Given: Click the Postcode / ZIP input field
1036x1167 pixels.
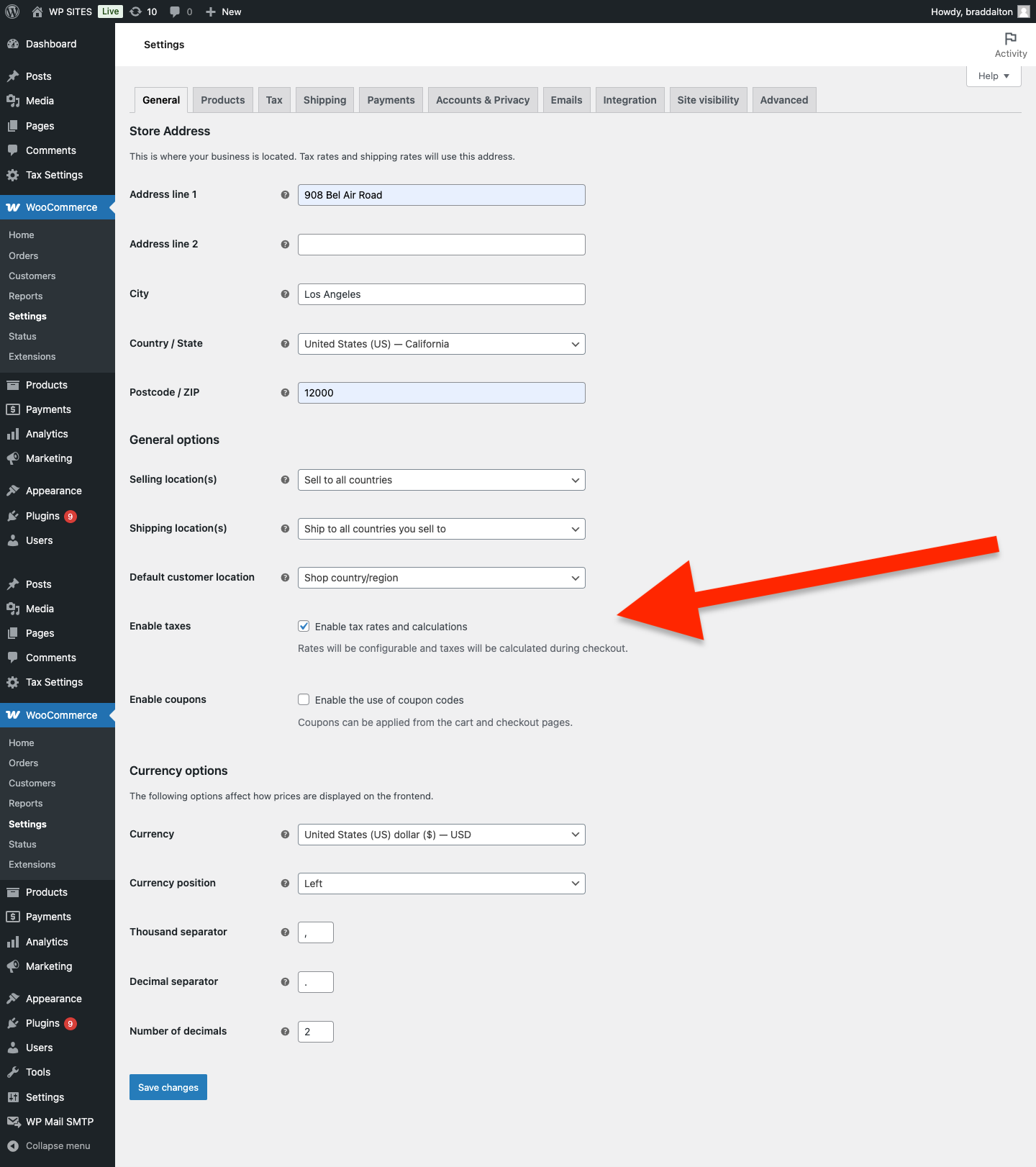Looking at the screenshot, I should (x=441, y=393).
